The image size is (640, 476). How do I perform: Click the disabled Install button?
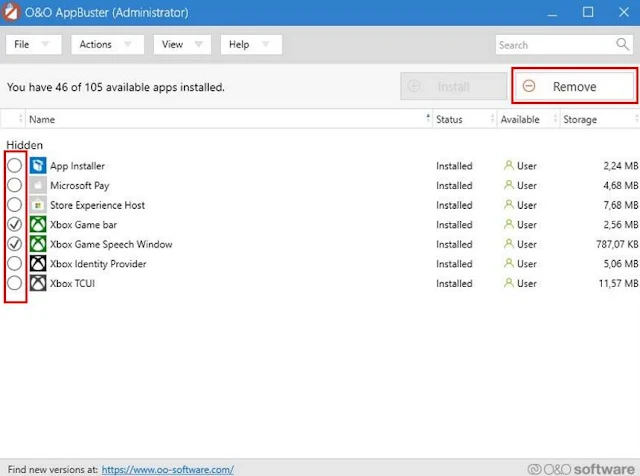click(x=453, y=86)
